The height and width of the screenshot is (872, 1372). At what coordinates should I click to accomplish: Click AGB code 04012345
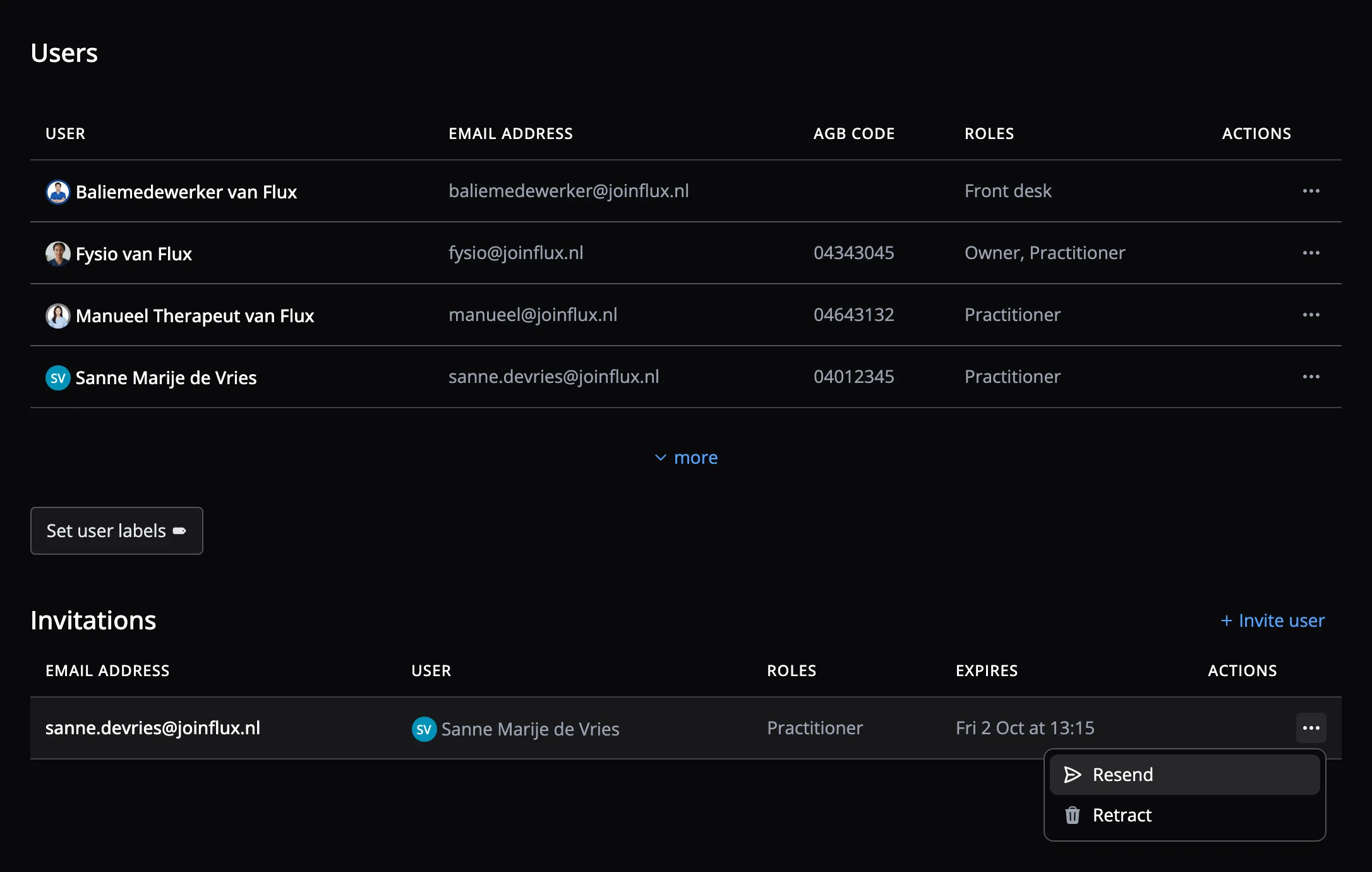point(854,377)
